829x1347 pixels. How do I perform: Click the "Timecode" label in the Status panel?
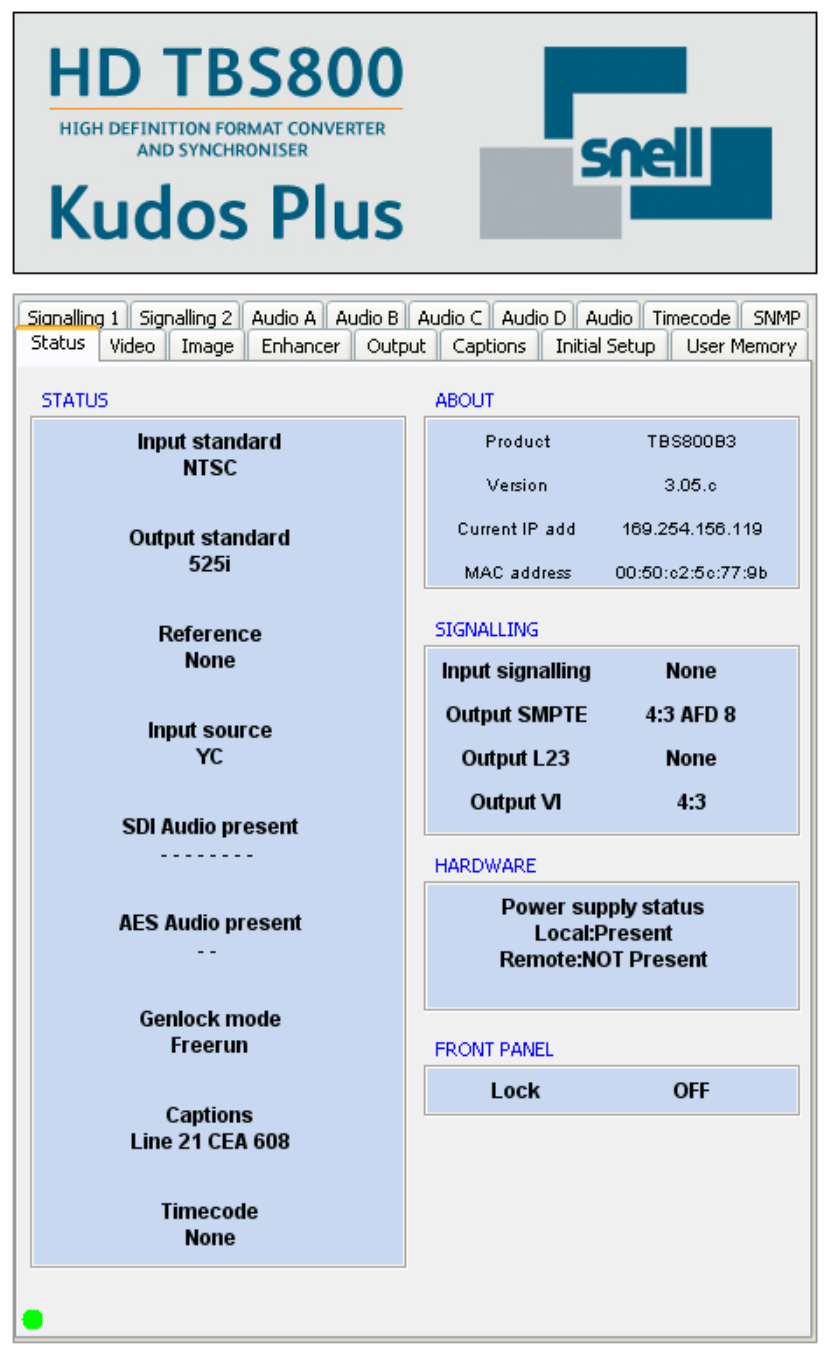coord(210,1211)
